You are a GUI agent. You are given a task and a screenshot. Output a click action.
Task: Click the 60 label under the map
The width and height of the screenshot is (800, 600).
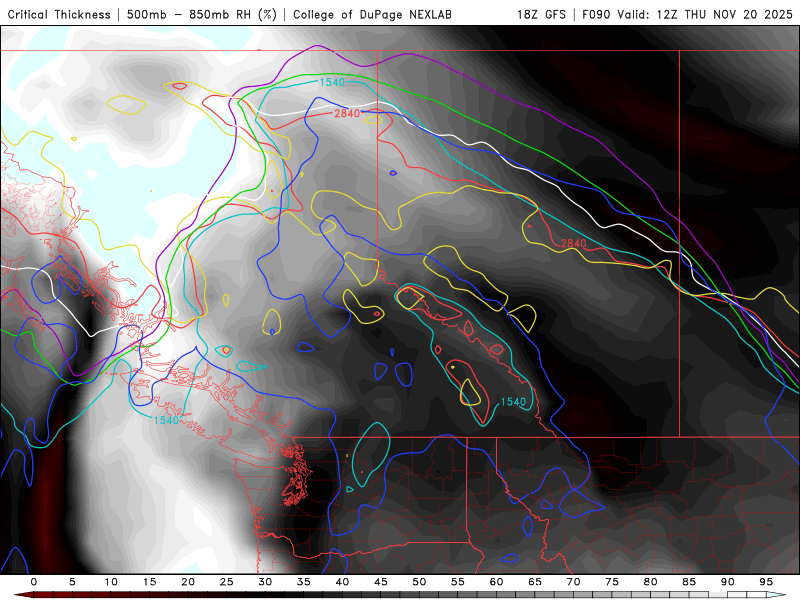click(x=496, y=582)
